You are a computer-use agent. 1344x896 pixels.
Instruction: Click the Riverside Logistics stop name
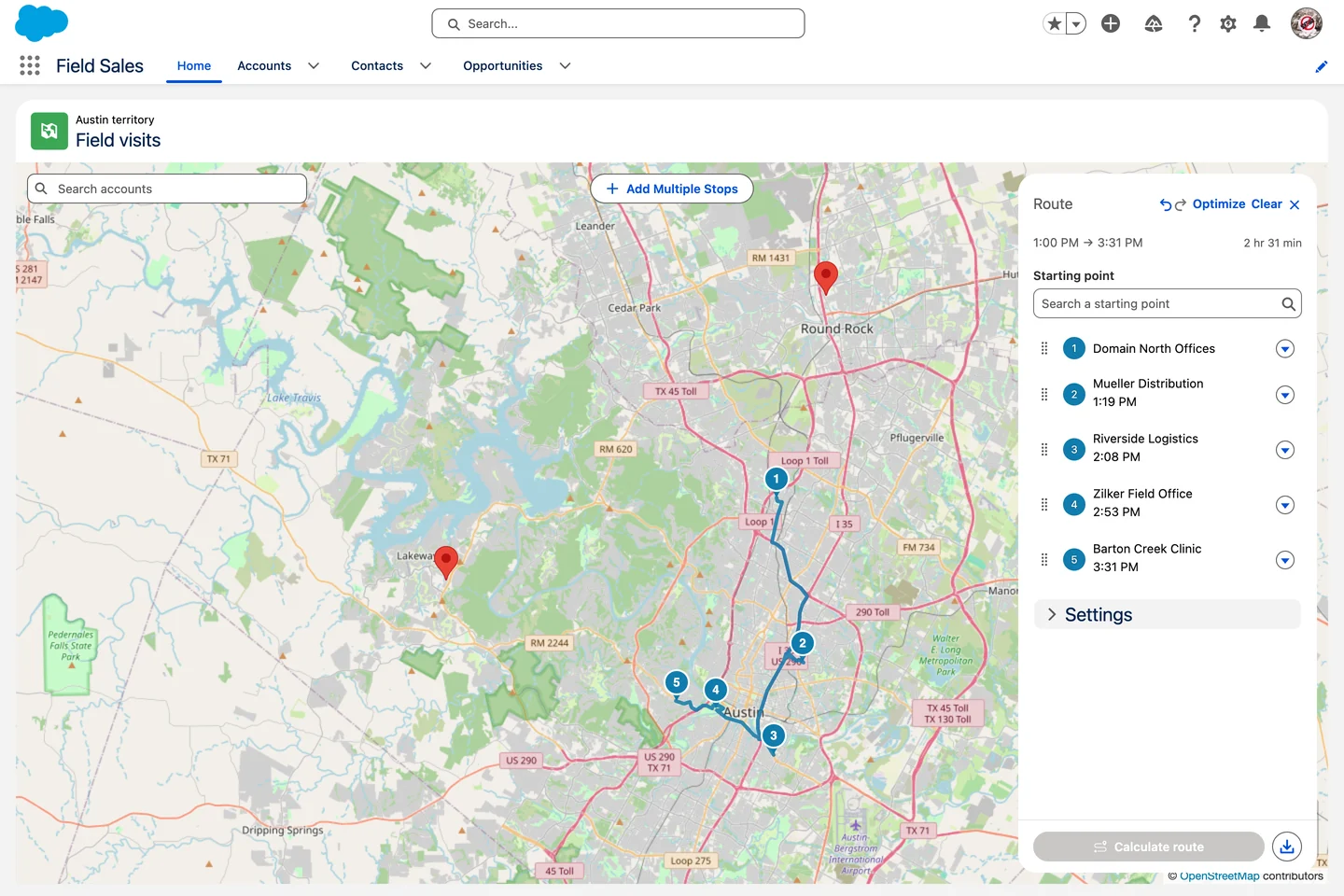point(1145,439)
